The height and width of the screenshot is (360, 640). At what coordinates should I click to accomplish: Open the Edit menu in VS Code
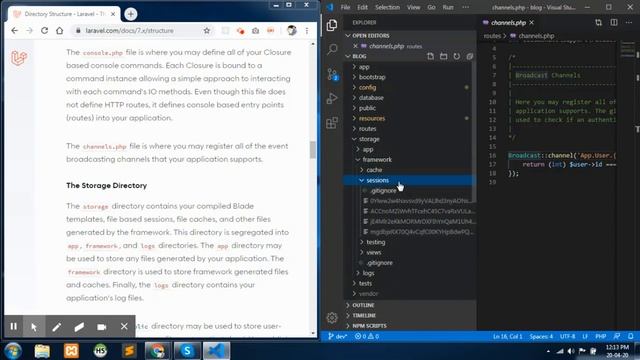click(x=362, y=7)
